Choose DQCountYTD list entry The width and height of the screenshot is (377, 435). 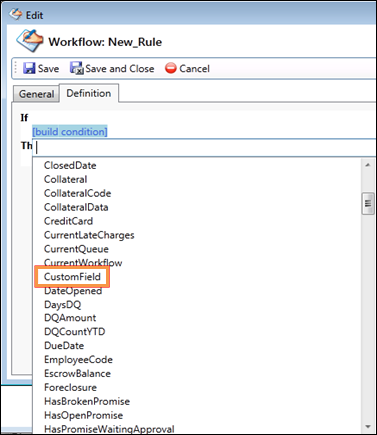point(75,332)
